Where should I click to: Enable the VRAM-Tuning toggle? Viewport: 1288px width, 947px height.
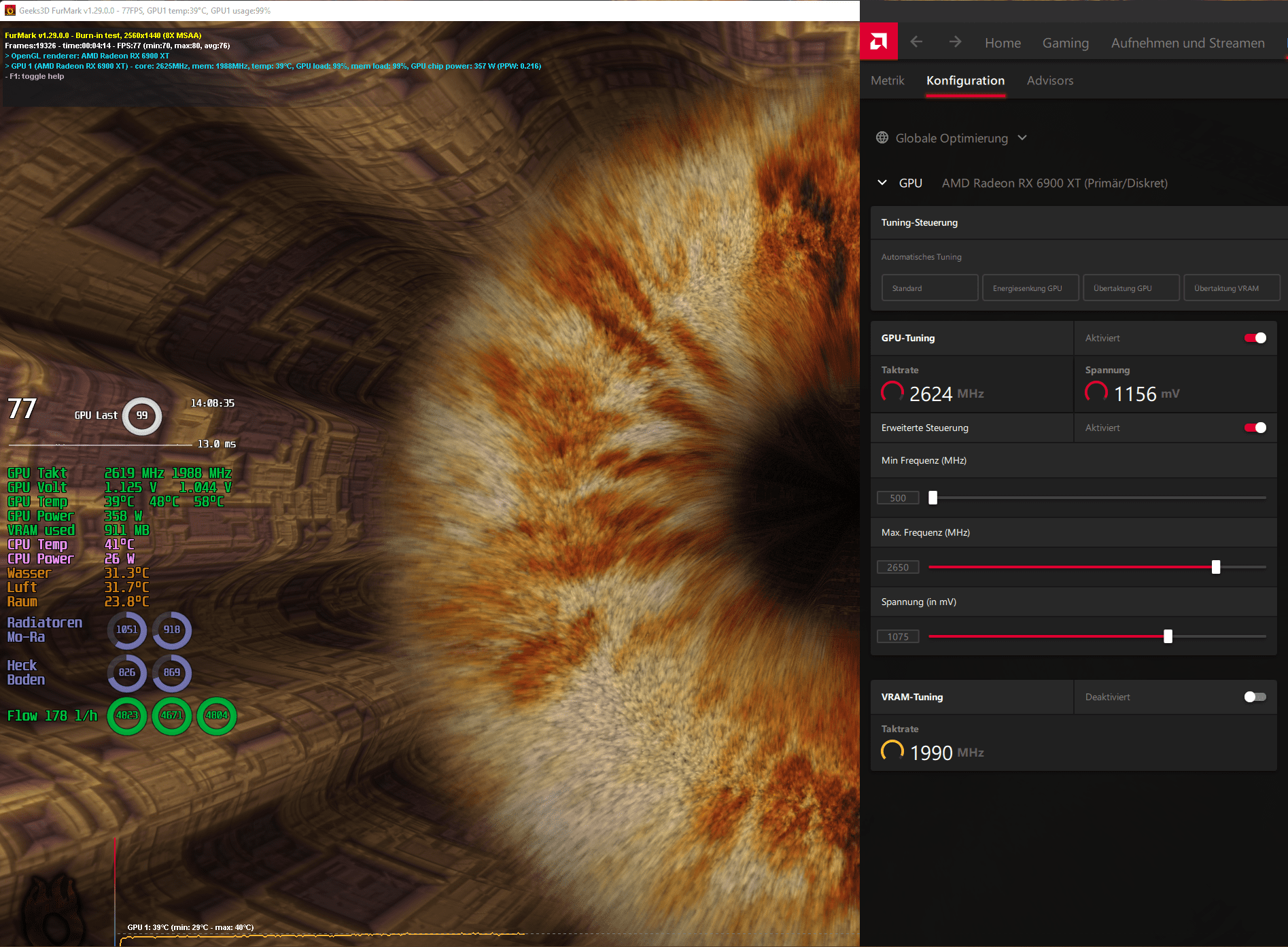tap(1255, 697)
